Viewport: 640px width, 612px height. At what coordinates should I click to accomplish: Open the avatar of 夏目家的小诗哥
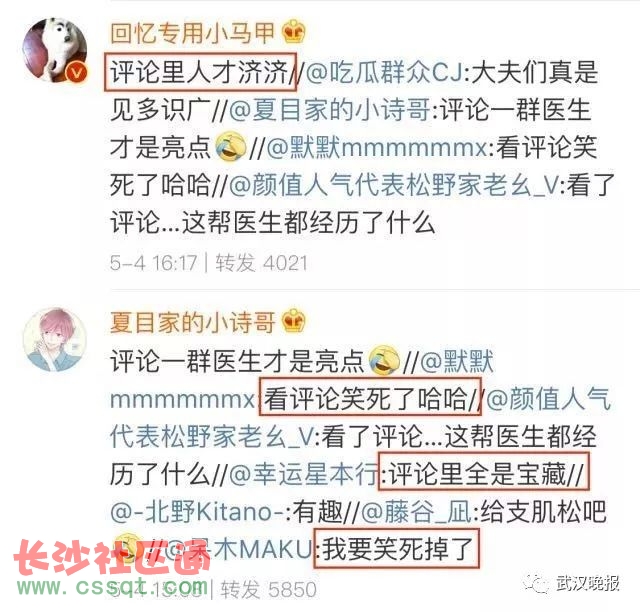[55, 340]
